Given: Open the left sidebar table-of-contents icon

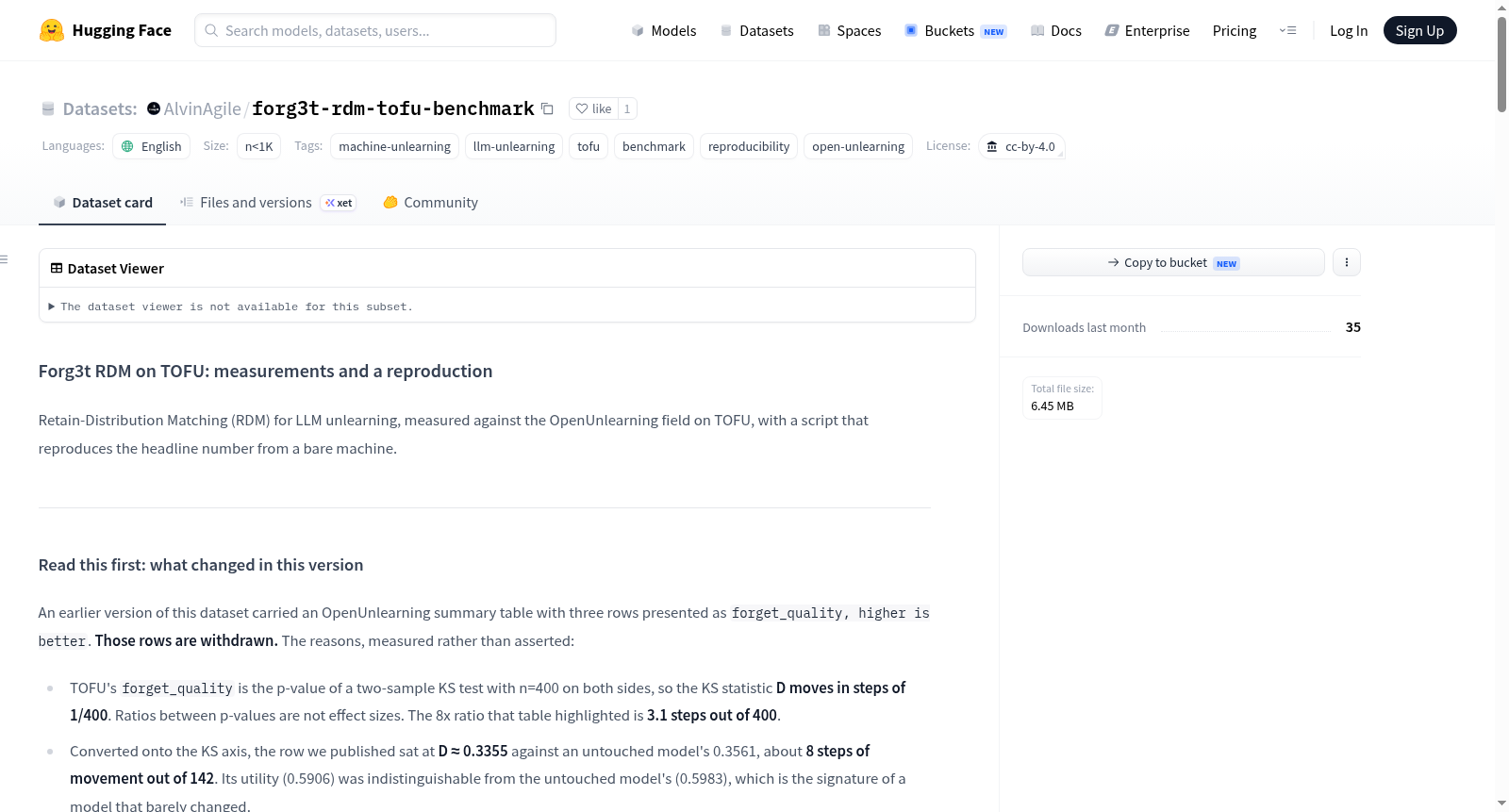Looking at the screenshot, I should coord(5,259).
